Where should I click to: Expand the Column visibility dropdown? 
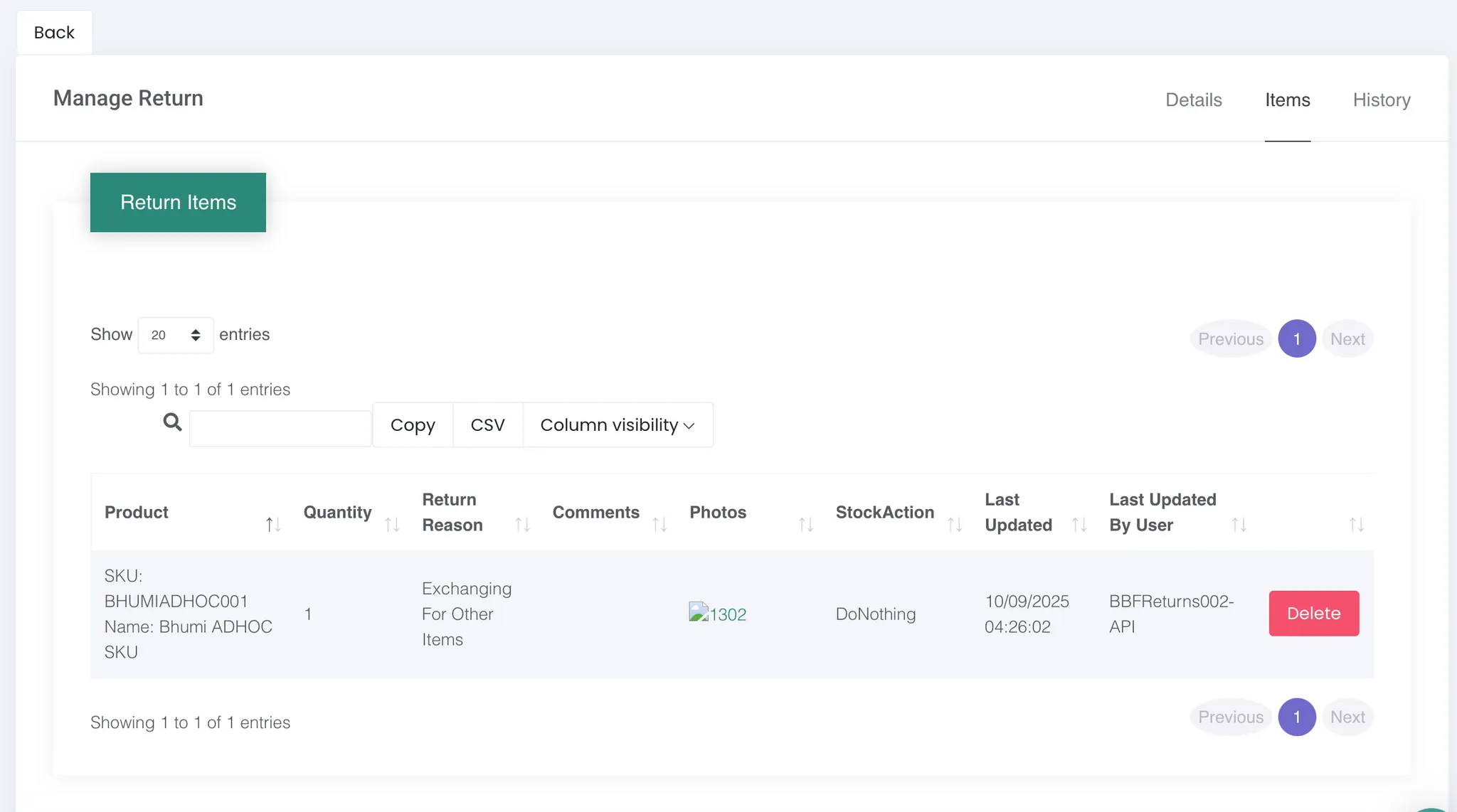[617, 425]
